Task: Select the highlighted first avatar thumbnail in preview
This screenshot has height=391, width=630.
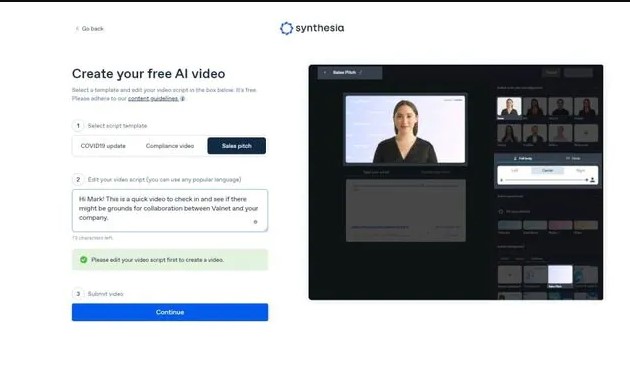Action: point(509,107)
